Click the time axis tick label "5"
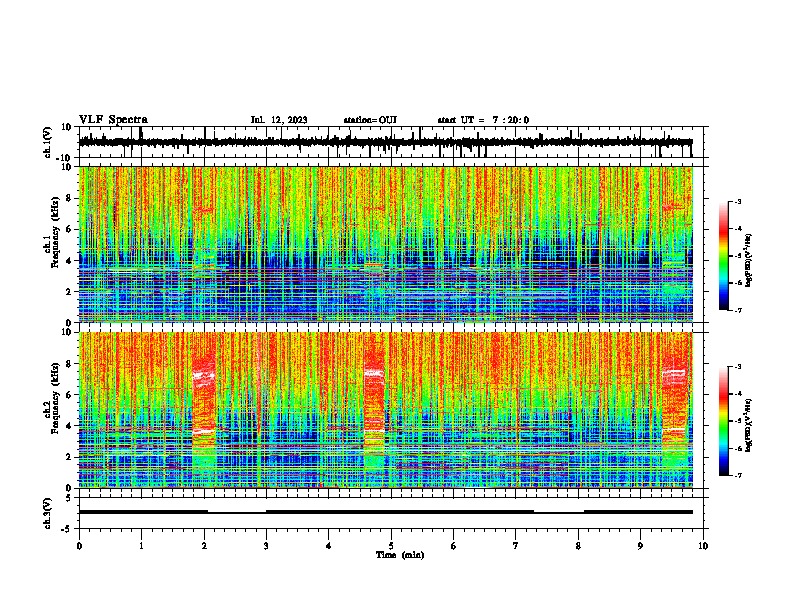The width and height of the screenshot is (792, 612). [x=391, y=546]
